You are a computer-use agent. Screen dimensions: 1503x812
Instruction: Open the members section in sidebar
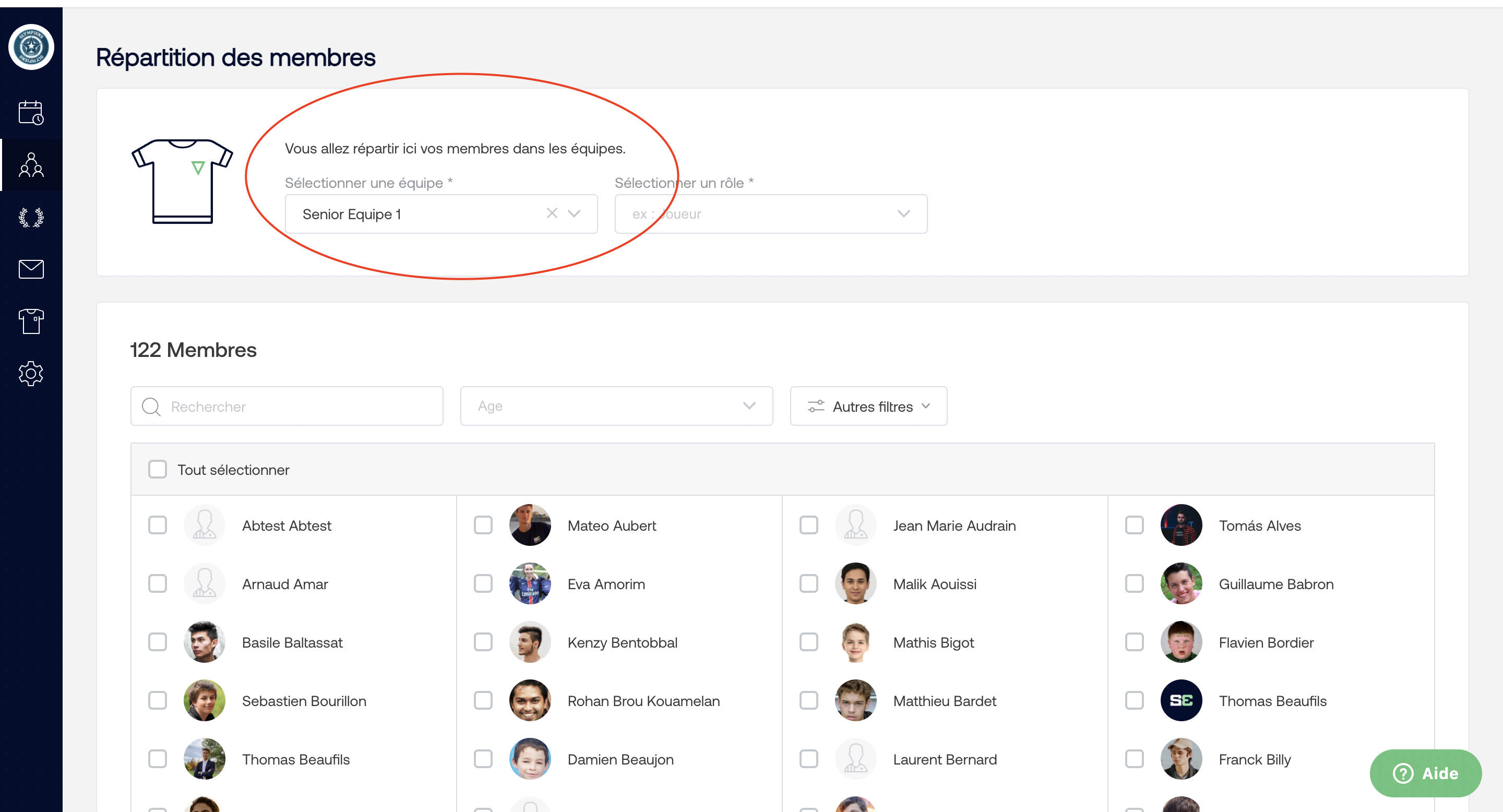(31, 164)
